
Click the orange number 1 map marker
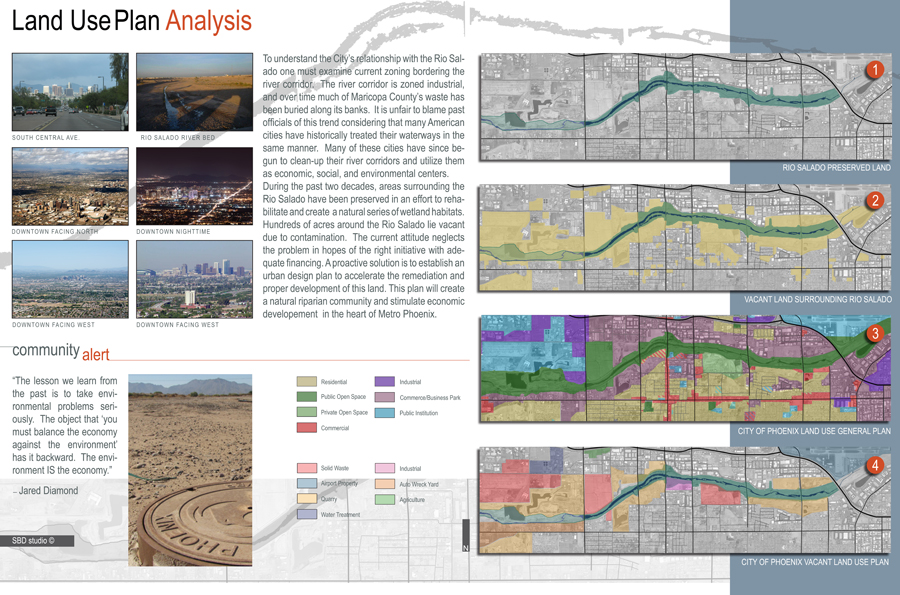click(x=875, y=70)
